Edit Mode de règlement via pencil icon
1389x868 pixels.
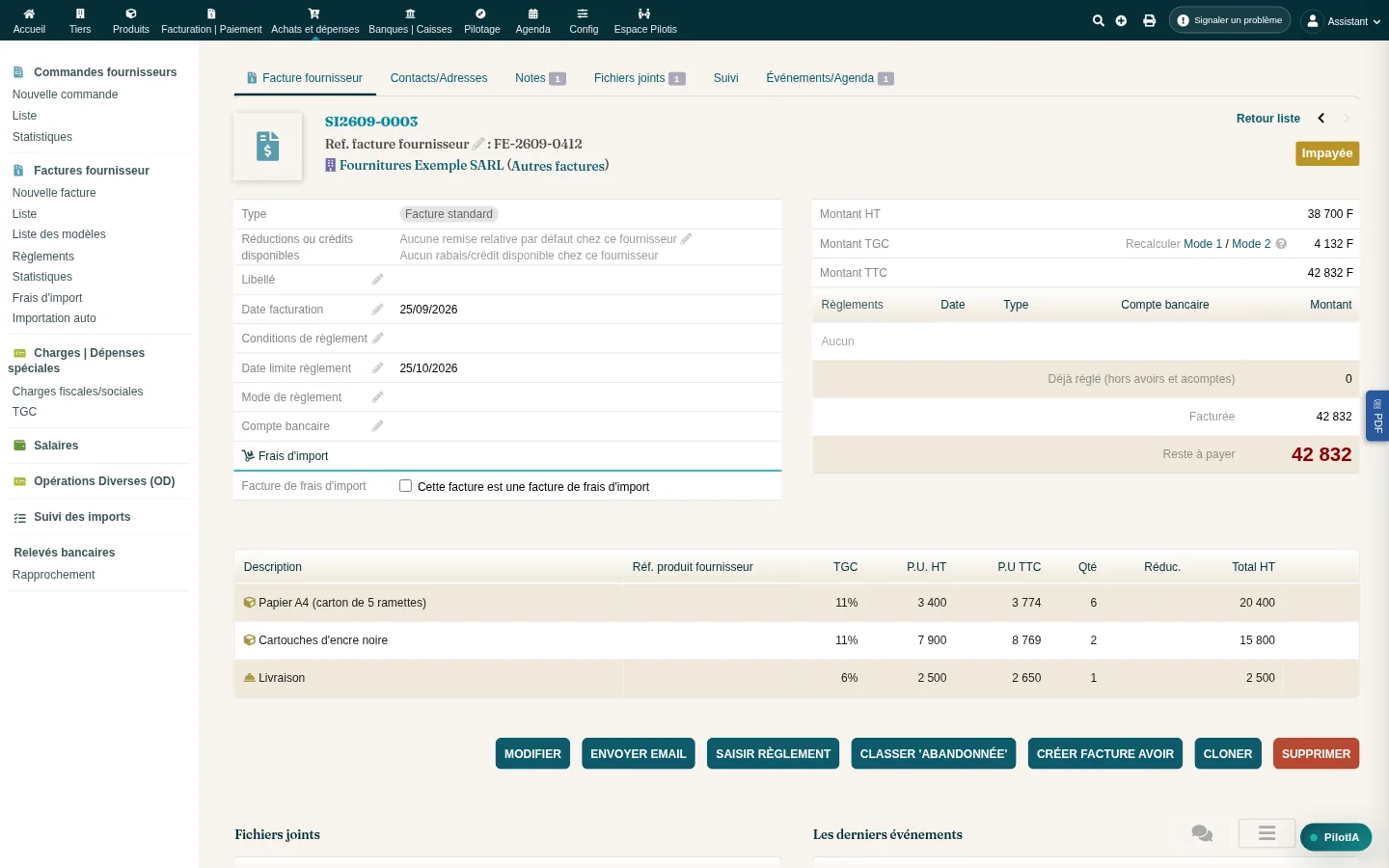pos(377,397)
